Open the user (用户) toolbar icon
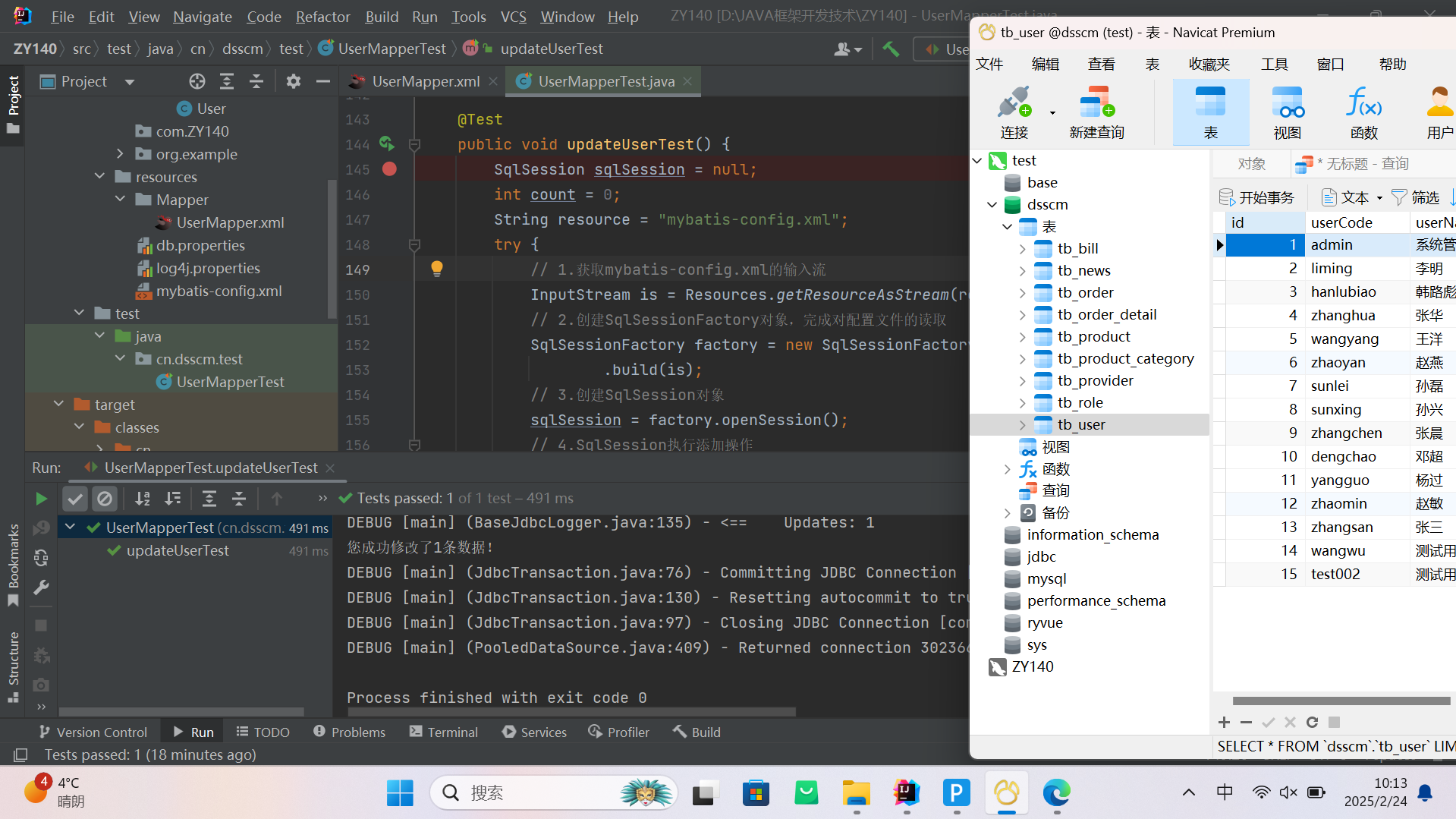Screen dimensions: 1456x819 tap(1439, 112)
